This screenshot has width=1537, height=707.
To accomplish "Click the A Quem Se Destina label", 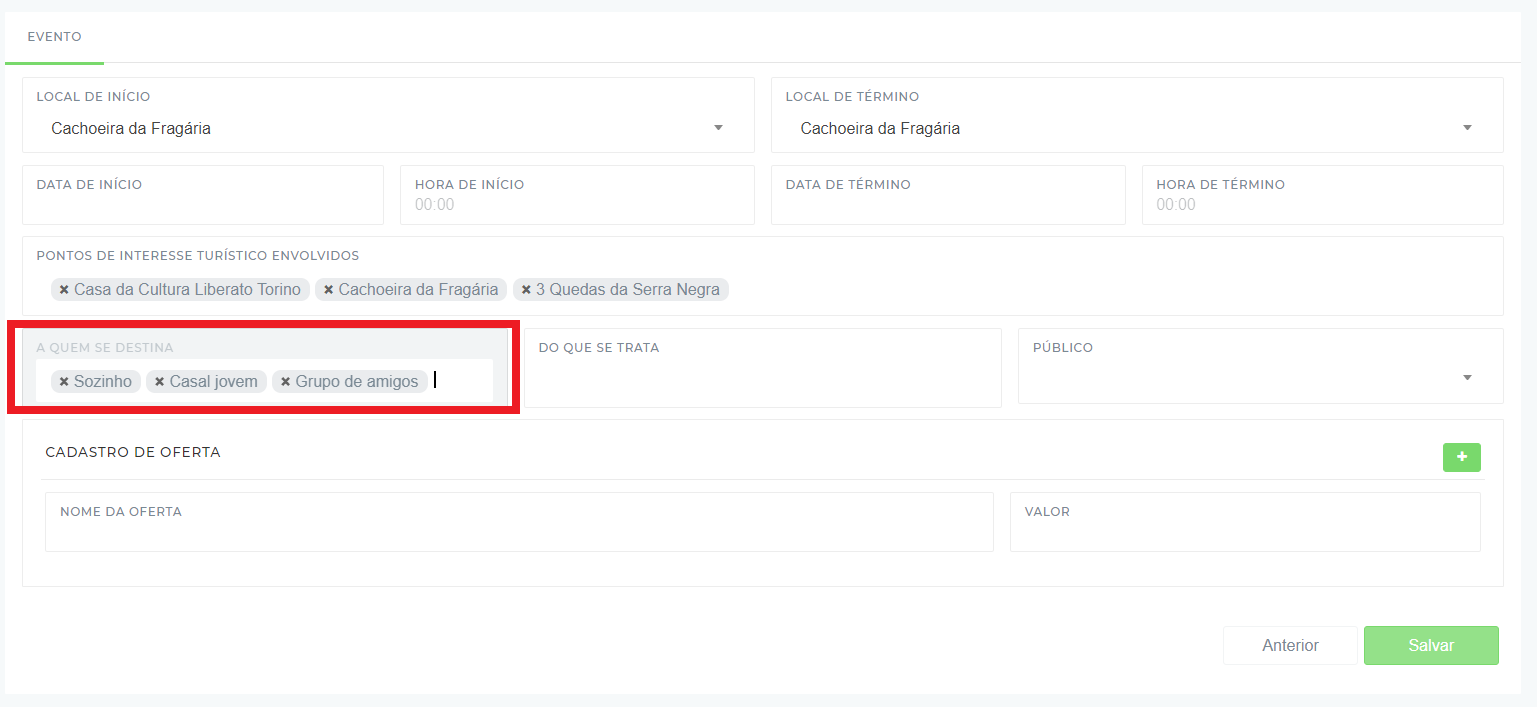I will (105, 348).
